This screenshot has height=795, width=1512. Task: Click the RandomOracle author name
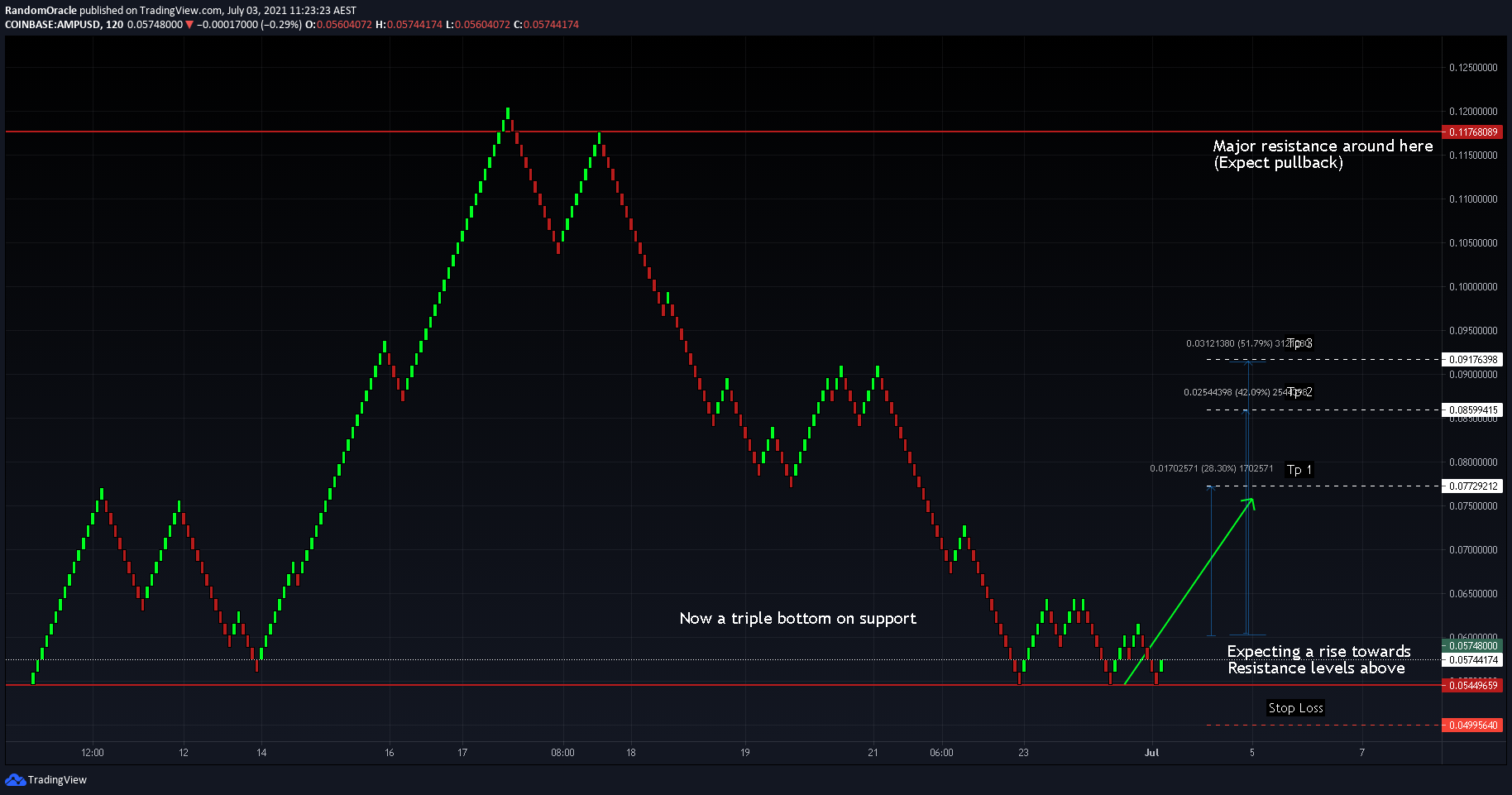(x=41, y=11)
